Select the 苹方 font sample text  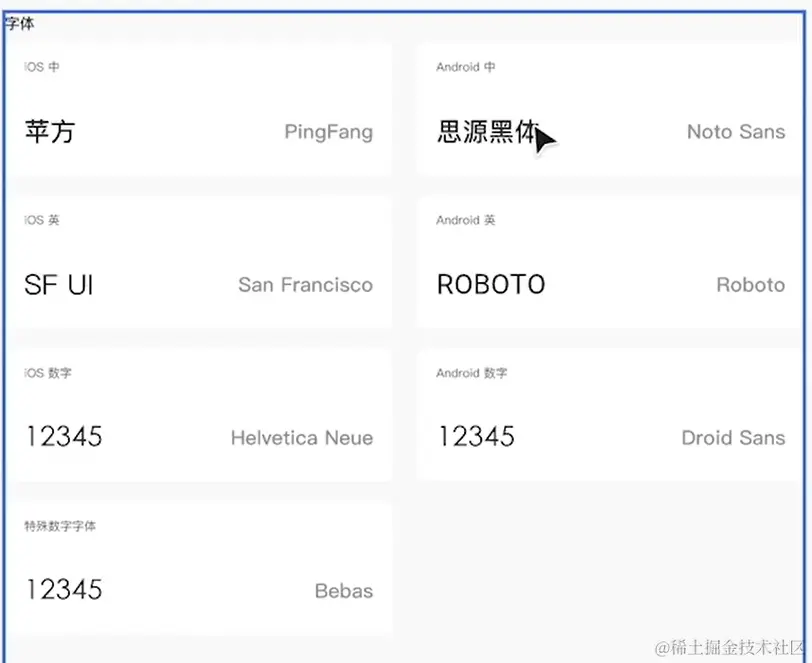[49, 132]
